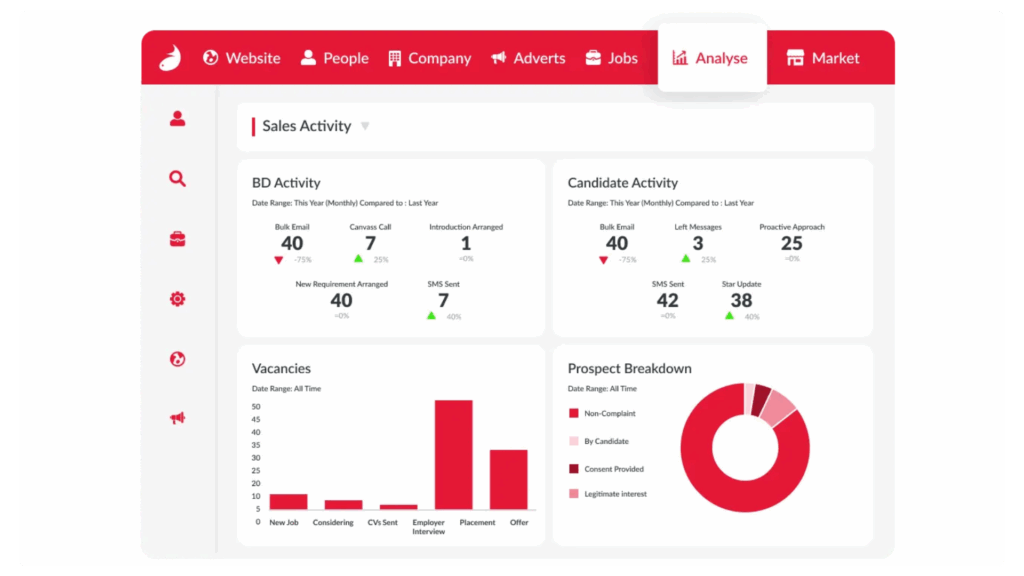The height and width of the screenshot is (576, 1024).
Task: Click the Non-Complaint legend color swatch
Action: point(574,413)
